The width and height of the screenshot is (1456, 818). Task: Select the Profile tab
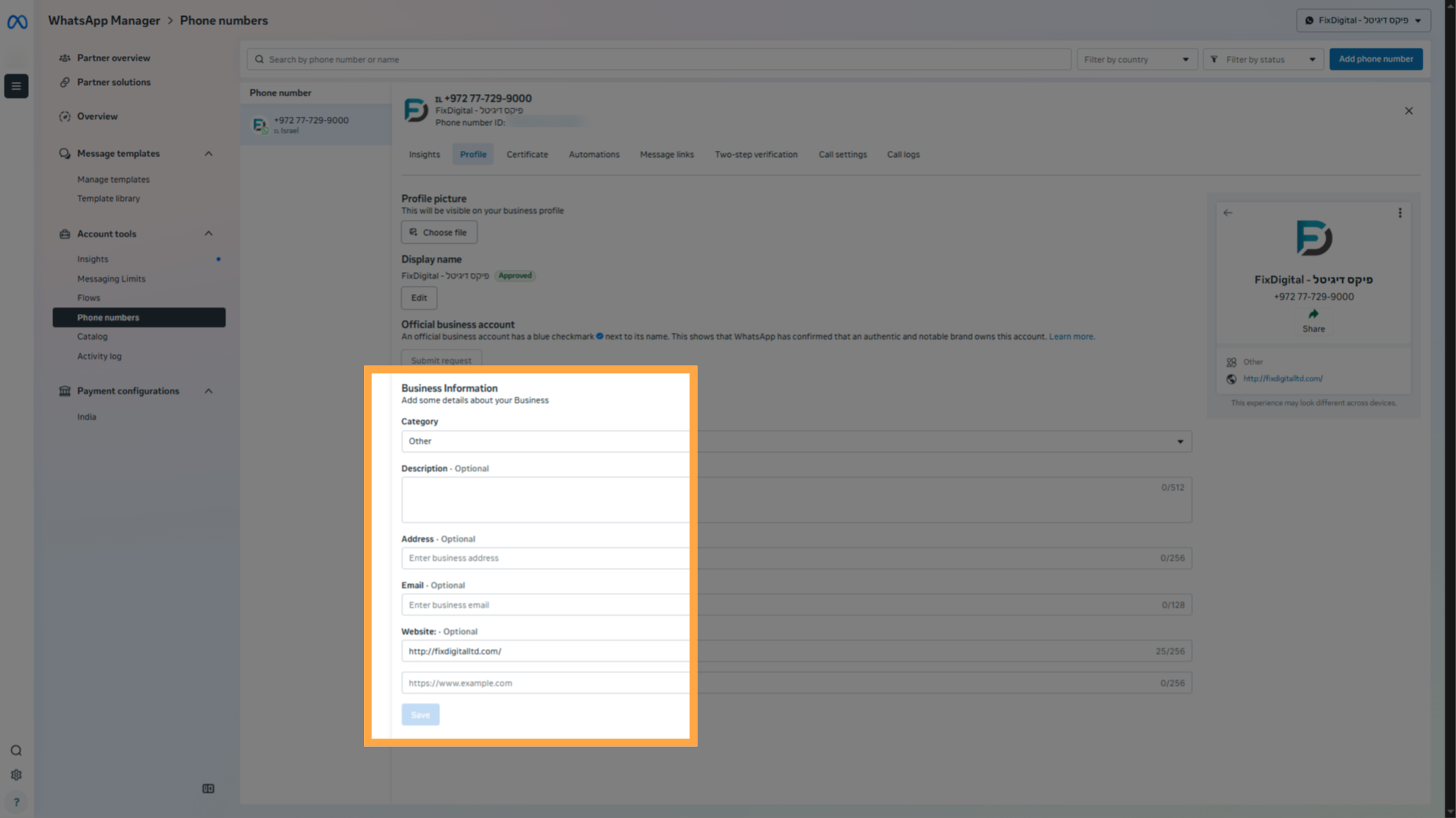(473, 155)
